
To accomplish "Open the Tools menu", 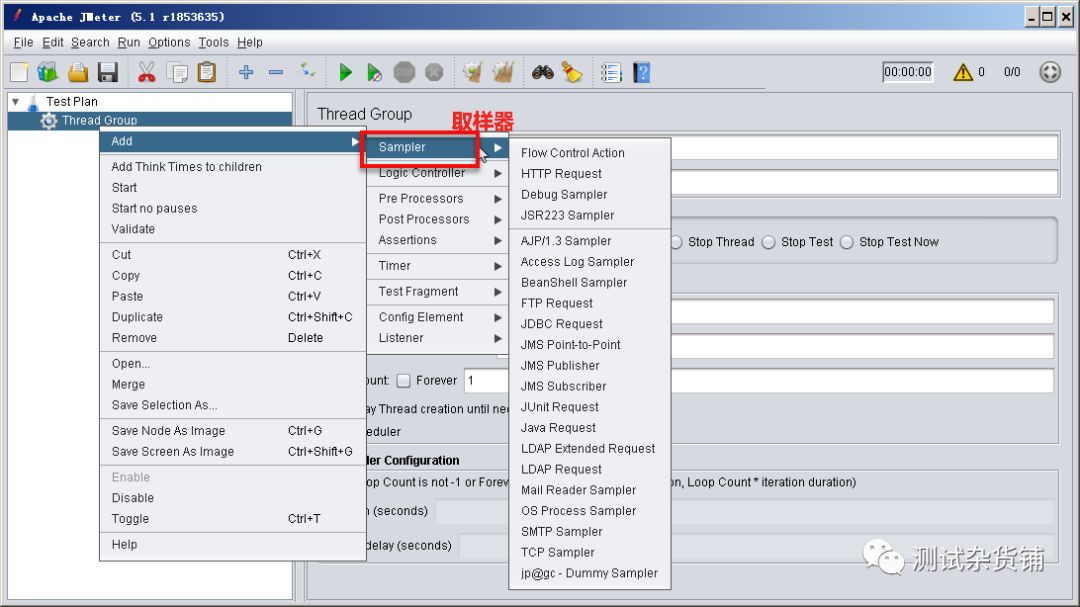I will [214, 42].
